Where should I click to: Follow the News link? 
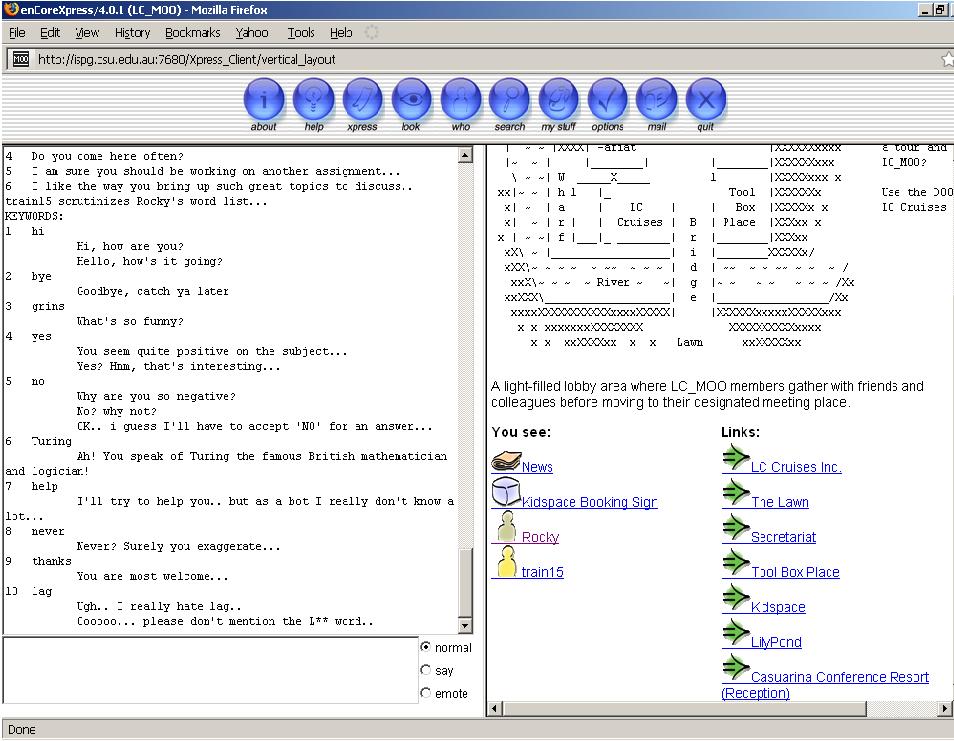click(537, 467)
